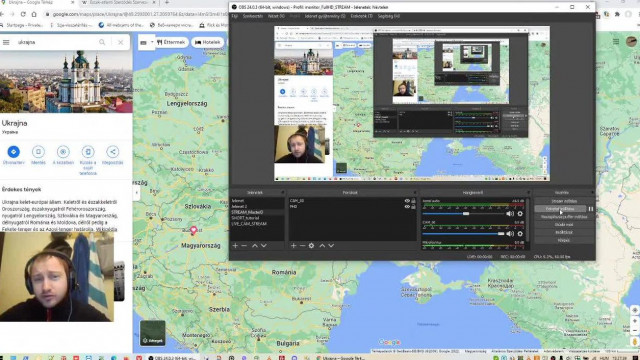The image size is (640, 360).
Task: Toggle Stúdió mód in OBS controls
Action: point(564,224)
